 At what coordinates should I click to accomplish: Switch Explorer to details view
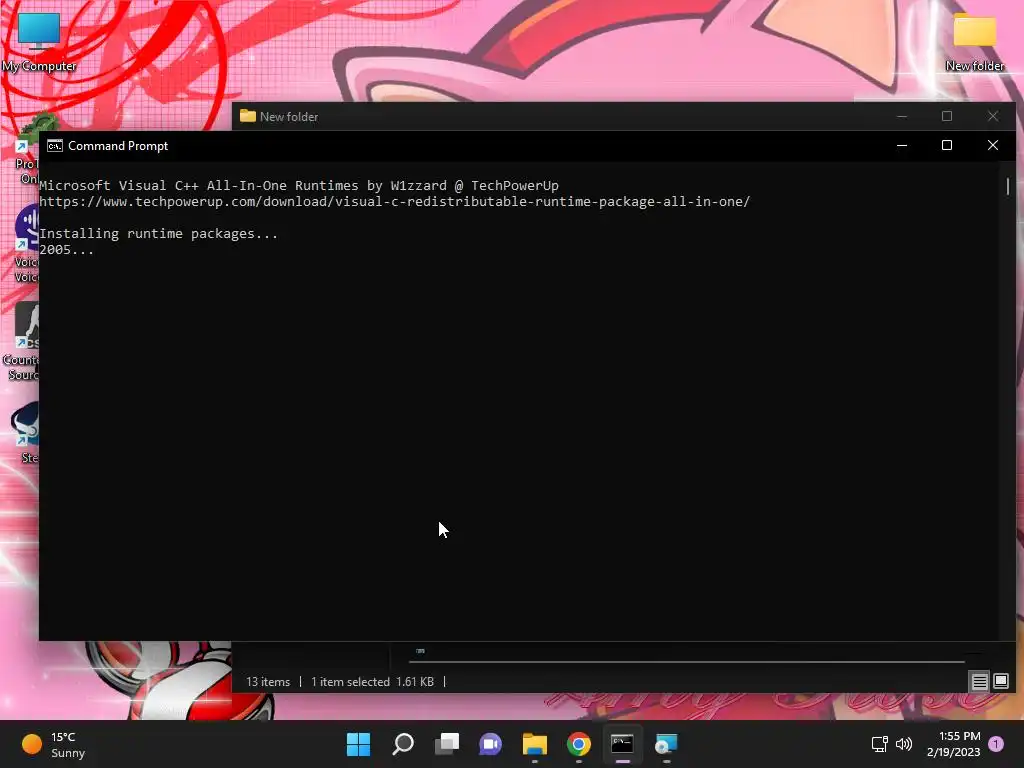click(x=979, y=682)
